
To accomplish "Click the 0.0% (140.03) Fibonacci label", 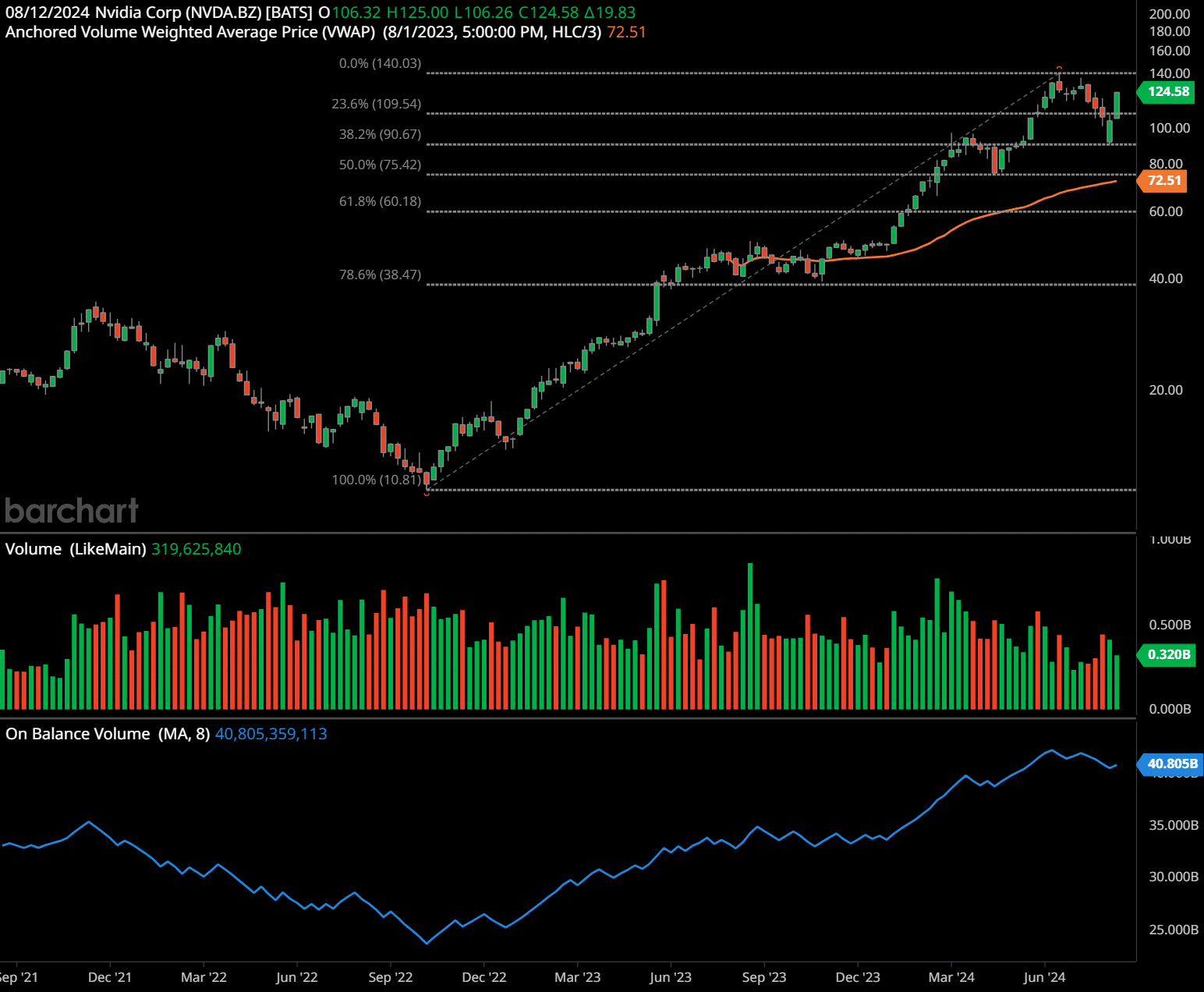I will [x=380, y=63].
